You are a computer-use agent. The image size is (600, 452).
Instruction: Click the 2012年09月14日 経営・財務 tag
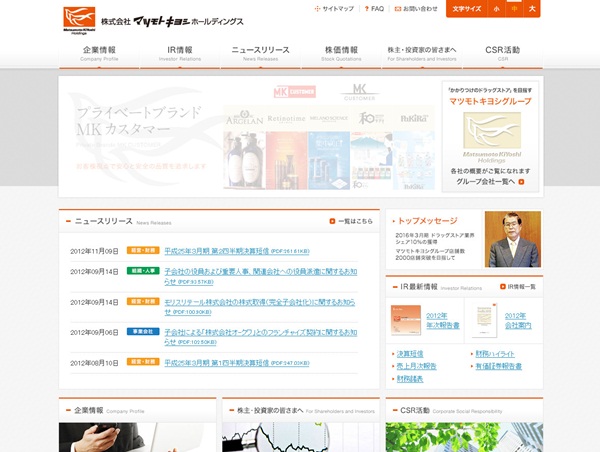143,302
